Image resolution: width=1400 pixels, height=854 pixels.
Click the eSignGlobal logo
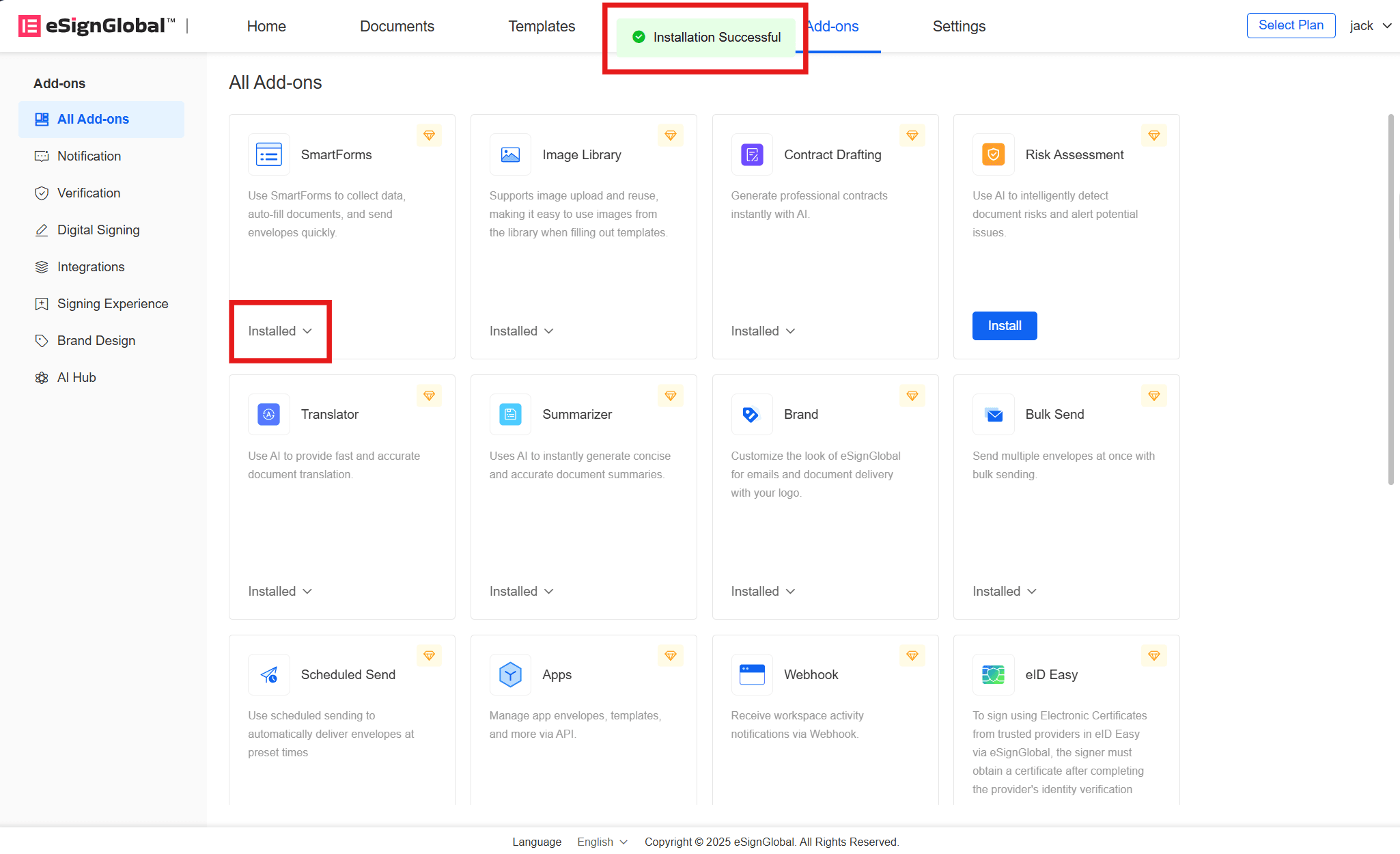[96, 26]
